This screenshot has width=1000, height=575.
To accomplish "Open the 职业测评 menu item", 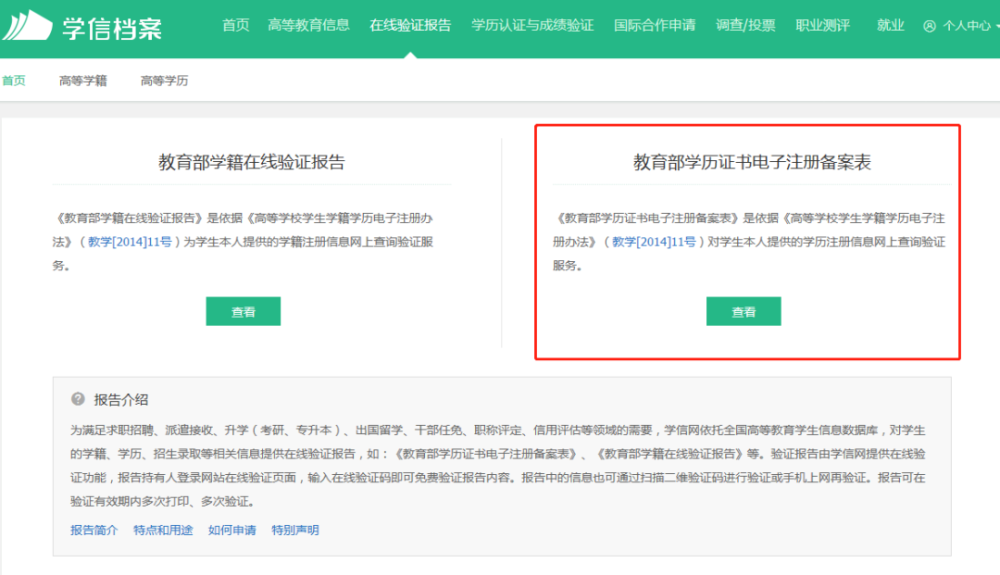I will click(823, 25).
